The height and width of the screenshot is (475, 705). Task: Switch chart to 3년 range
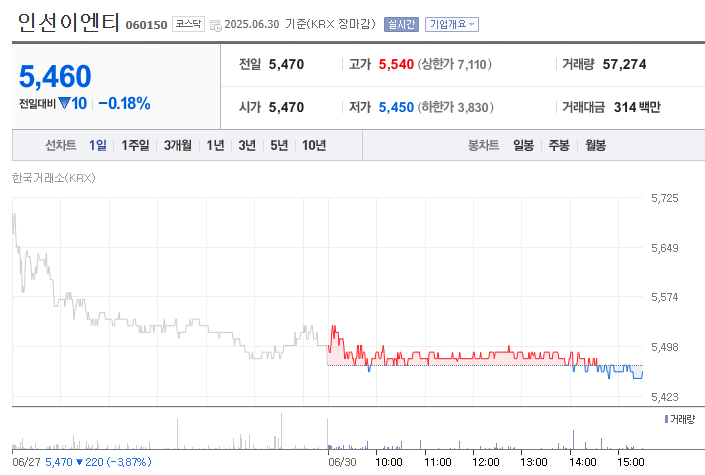pyautogui.click(x=247, y=145)
